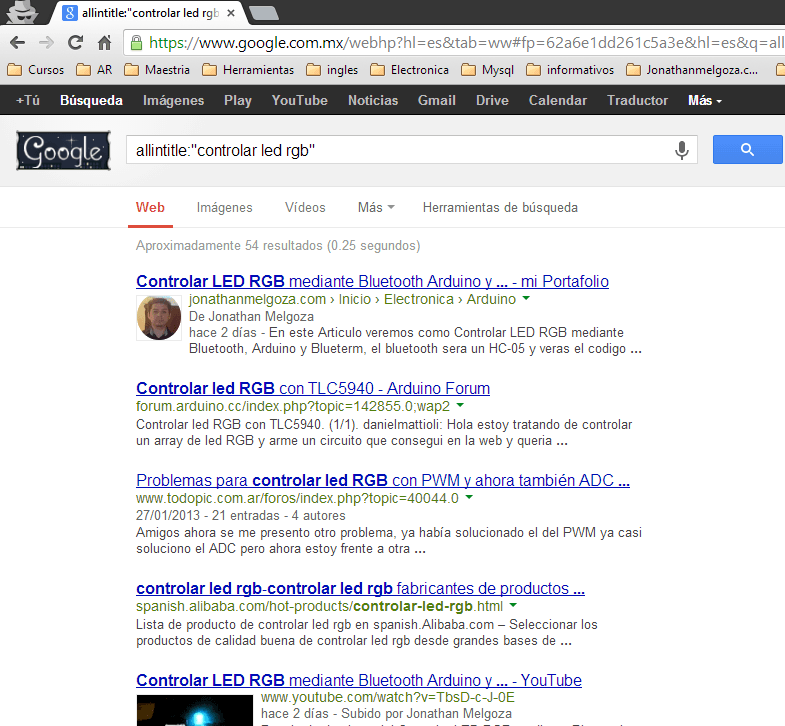This screenshot has height=726, width=785.
Task: Click the address bar URL
Action: (x=466, y=43)
